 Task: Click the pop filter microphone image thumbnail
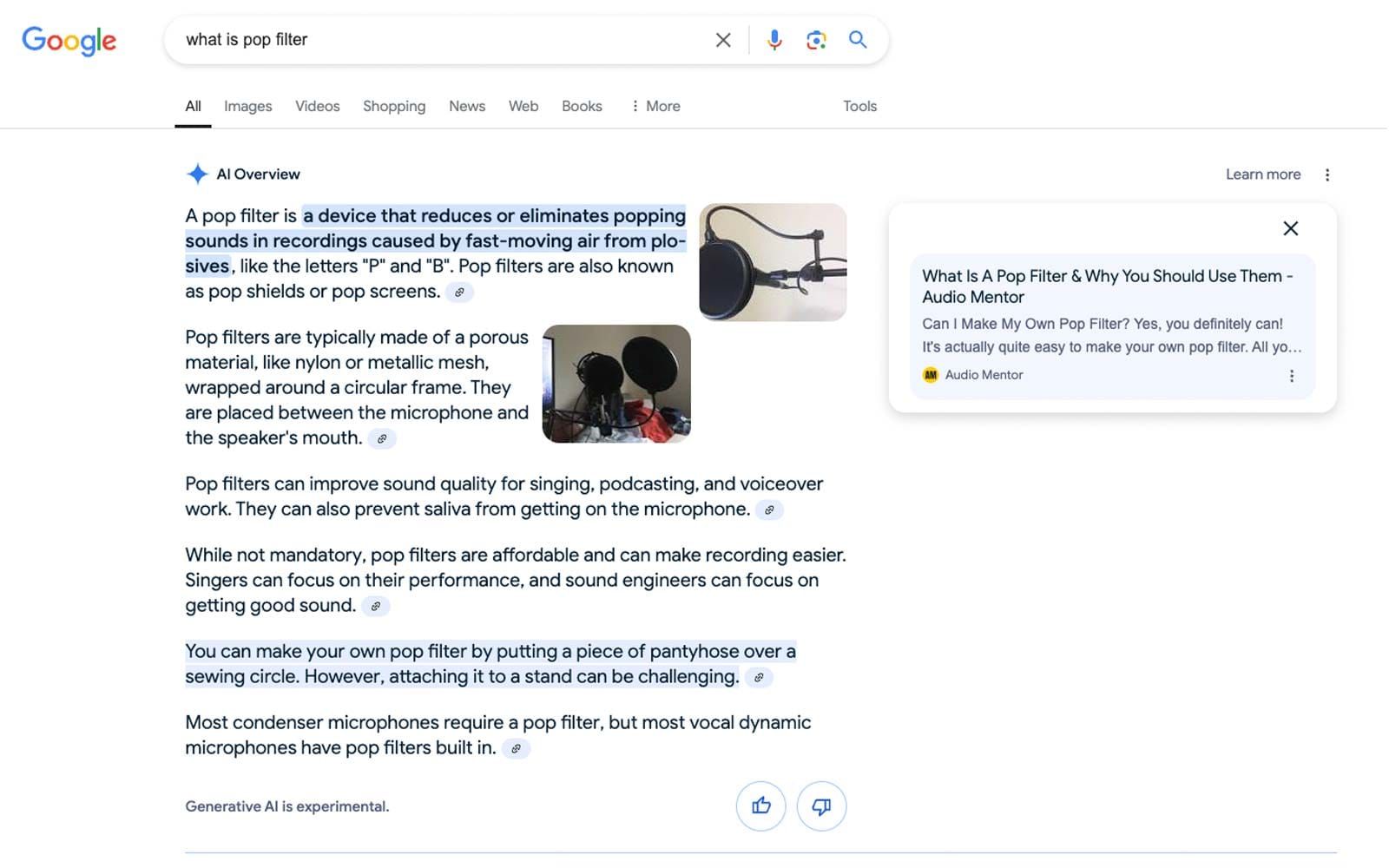[771, 262]
